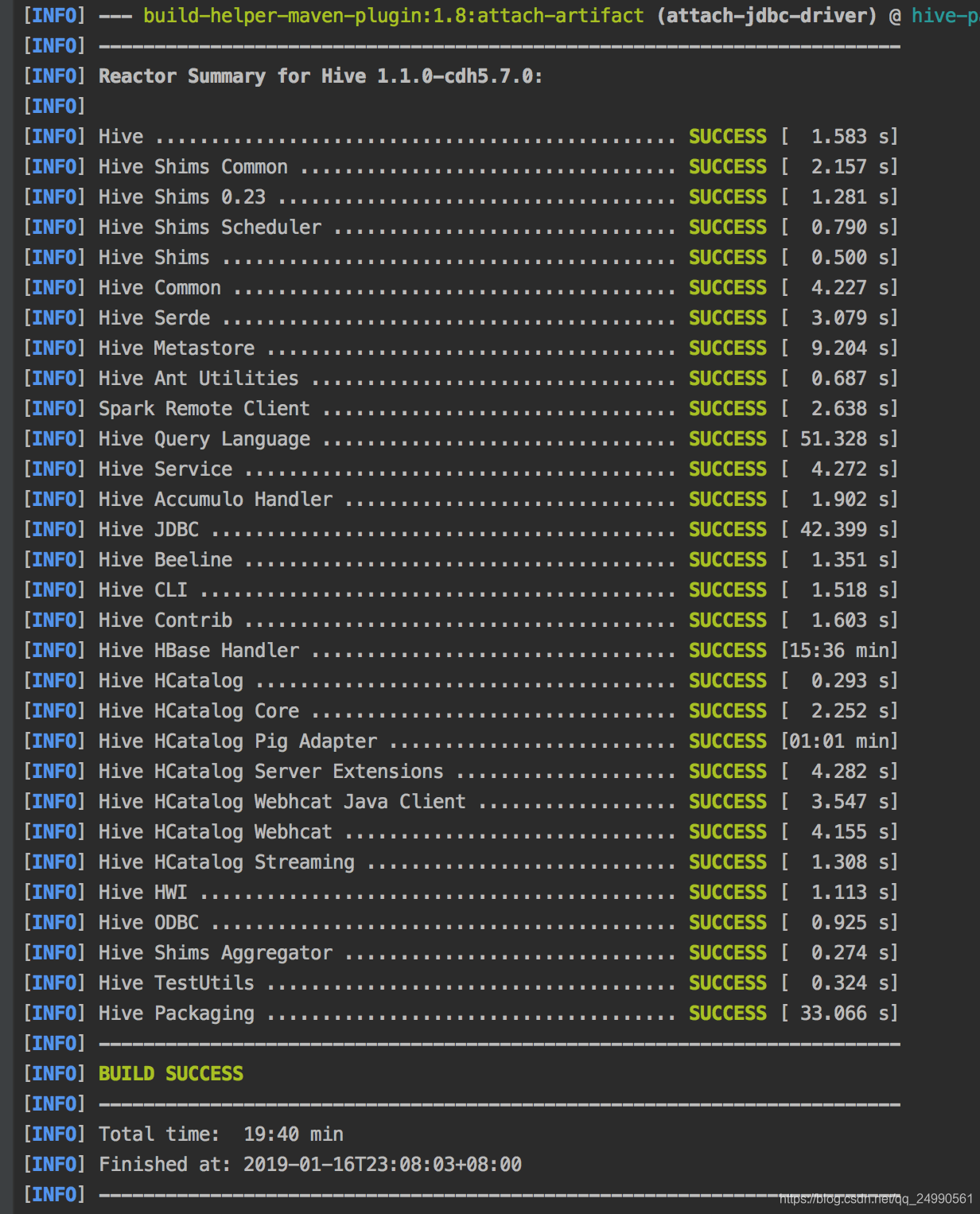The image size is (980, 1214).
Task: Select the 'Hive HWI' entry
Action: tap(143, 893)
